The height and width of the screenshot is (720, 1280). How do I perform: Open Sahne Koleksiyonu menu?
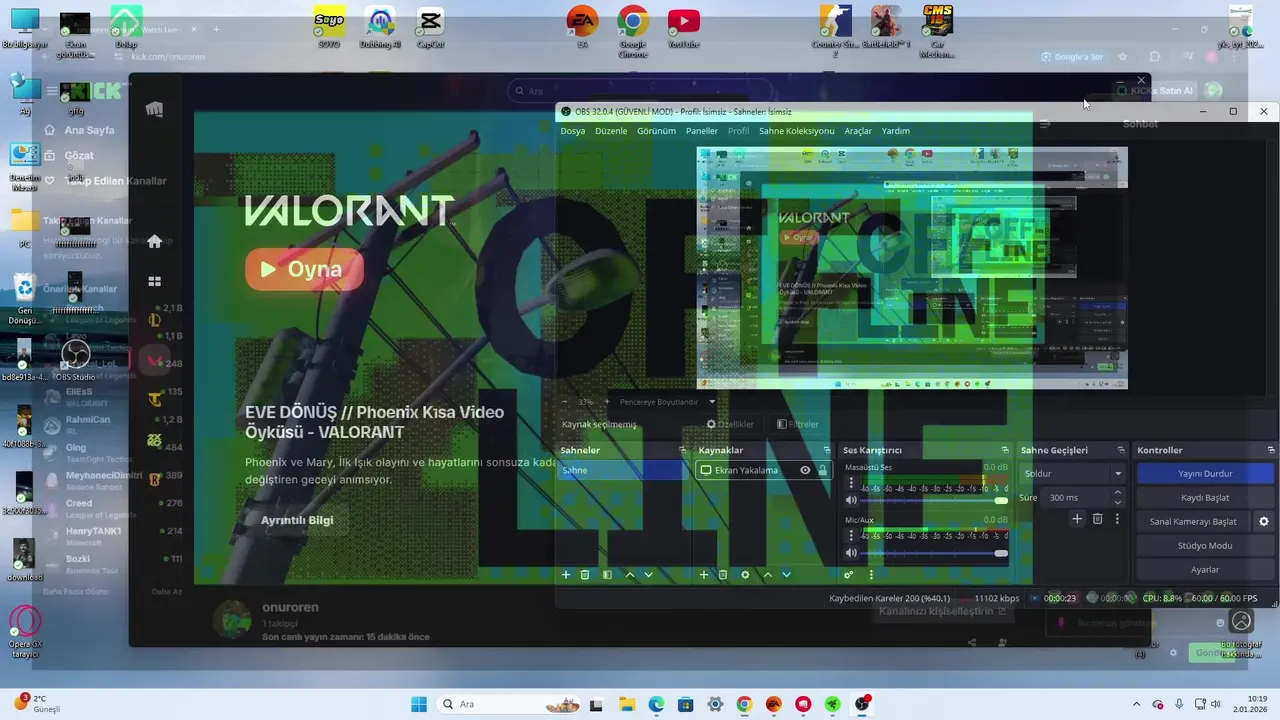pyautogui.click(x=796, y=131)
